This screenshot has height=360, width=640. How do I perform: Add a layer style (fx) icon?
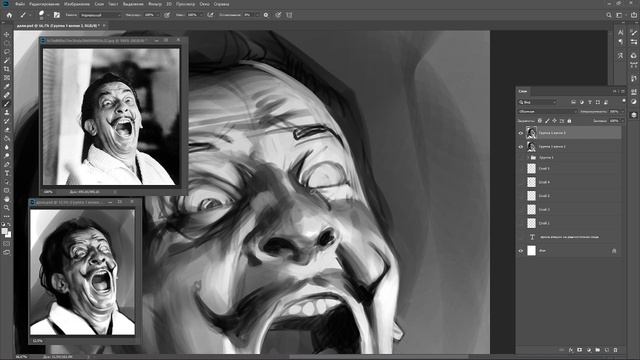click(x=571, y=350)
